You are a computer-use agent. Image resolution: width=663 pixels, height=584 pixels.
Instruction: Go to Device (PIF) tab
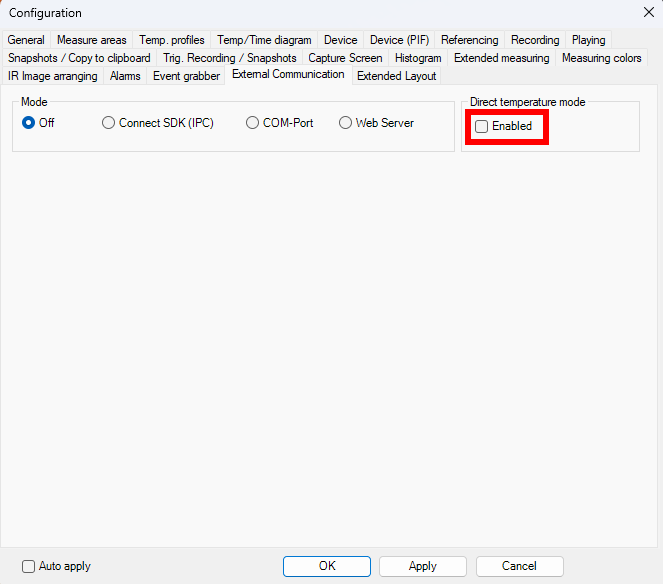pos(399,40)
